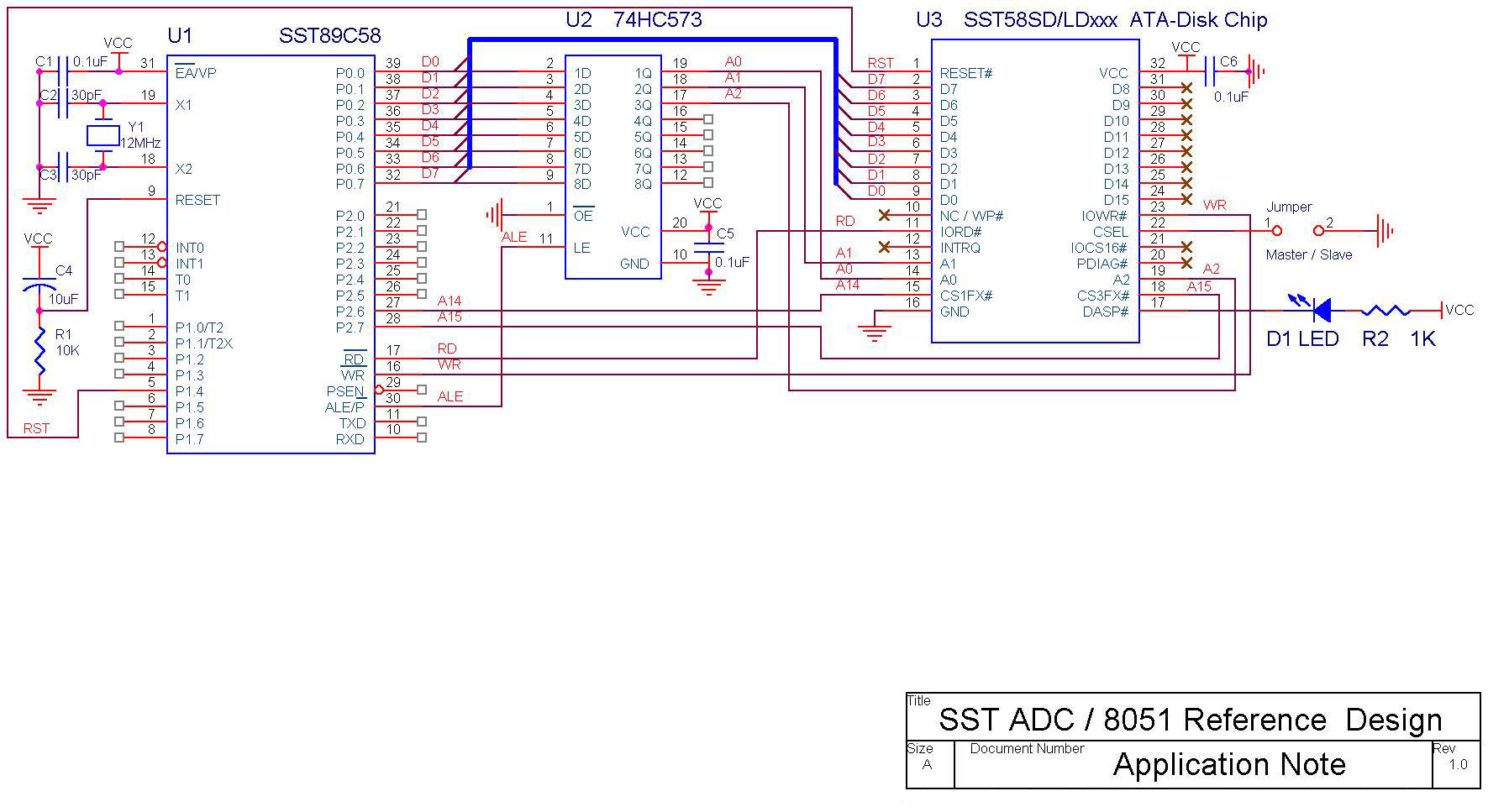Click the CS1FX# pin label on U3

pos(966,296)
